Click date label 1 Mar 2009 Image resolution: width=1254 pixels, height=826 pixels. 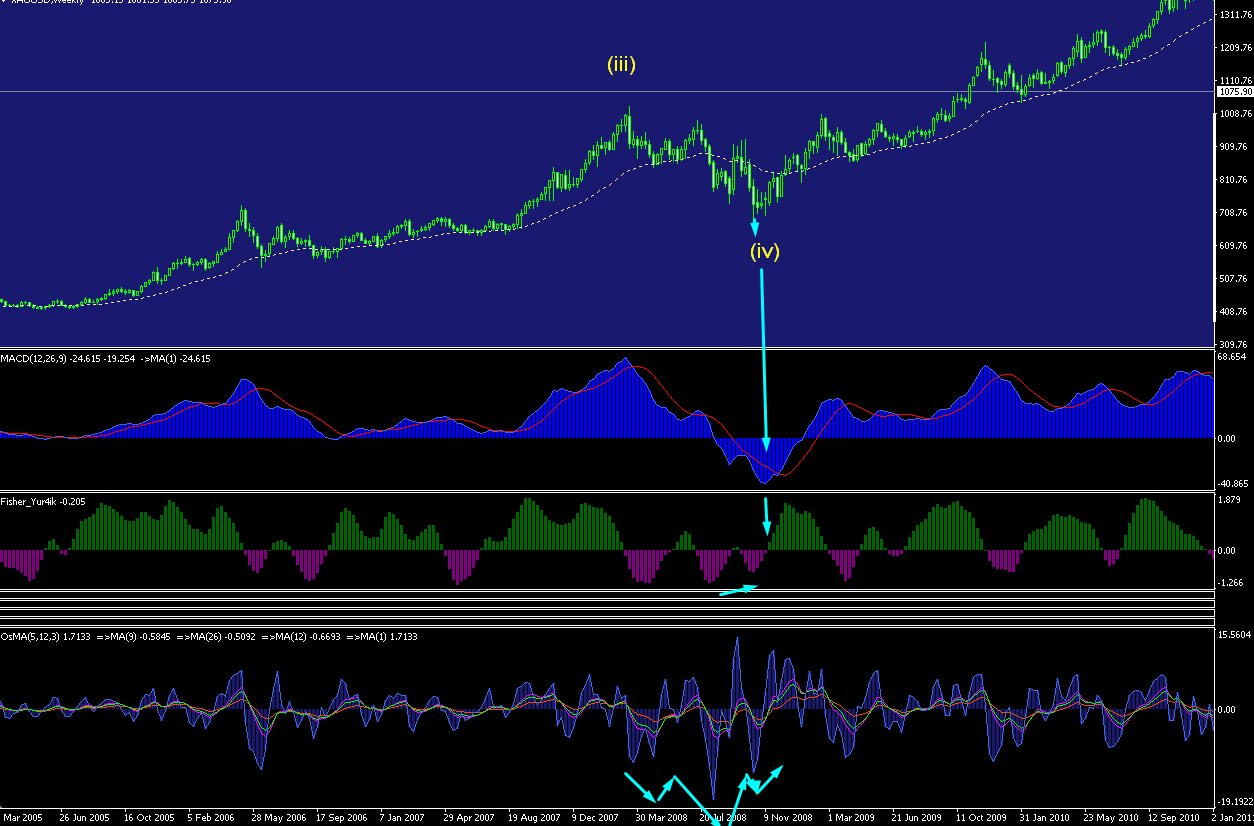[853, 818]
